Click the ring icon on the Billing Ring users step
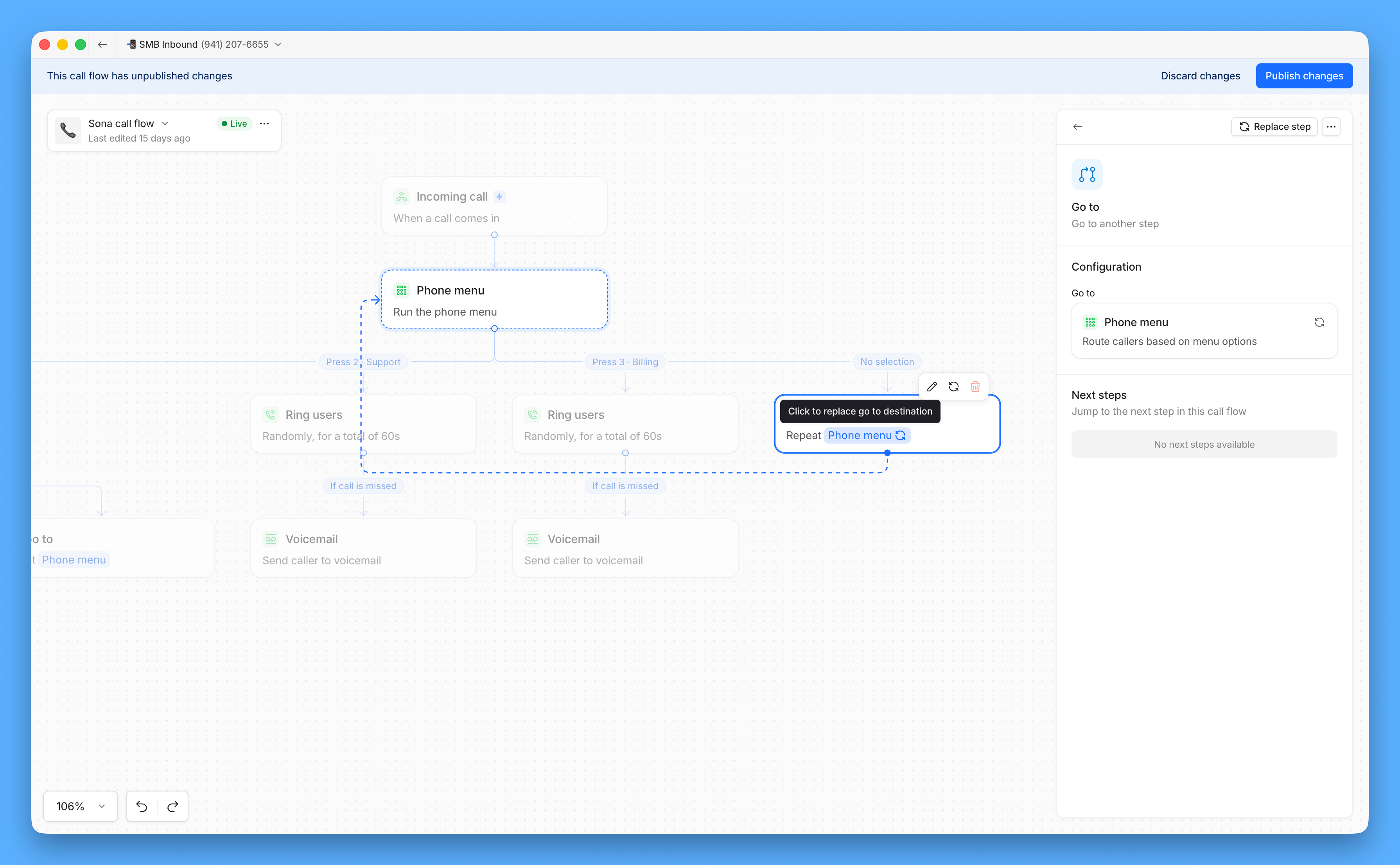The height and width of the screenshot is (865, 1400). (x=533, y=415)
